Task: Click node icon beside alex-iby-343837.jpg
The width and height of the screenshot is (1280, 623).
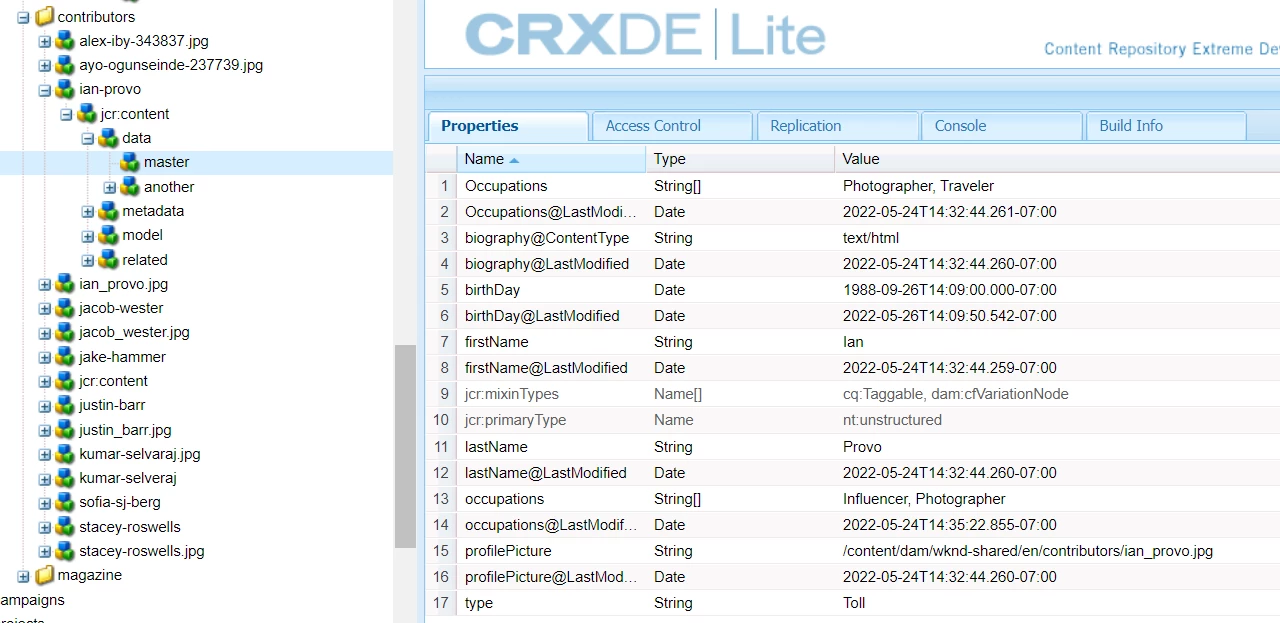Action: (x=65, y=41)
